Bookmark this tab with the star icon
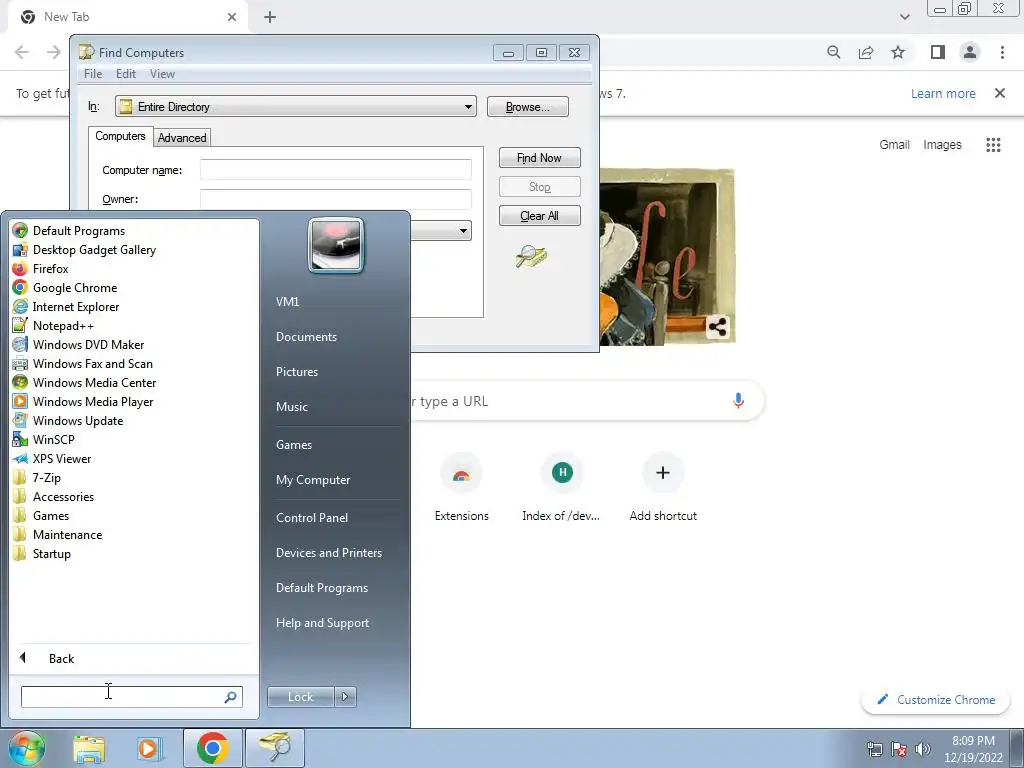Image resolution: width=1024 pixels, height=768 pixels. pos(898,52)
